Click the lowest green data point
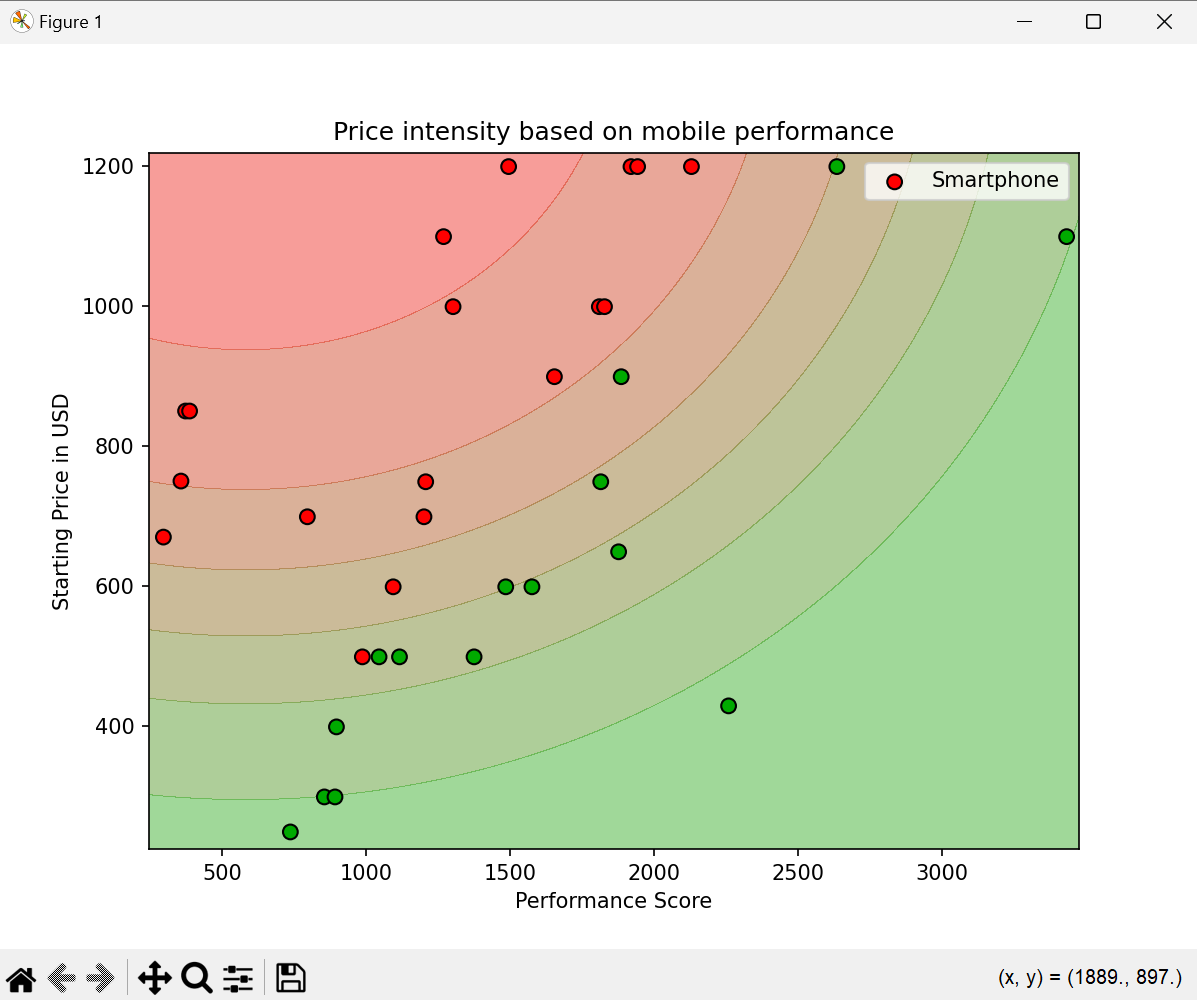Image resolution: width=1197 pixels, height=1000 pixels. (x=290, y=832)
